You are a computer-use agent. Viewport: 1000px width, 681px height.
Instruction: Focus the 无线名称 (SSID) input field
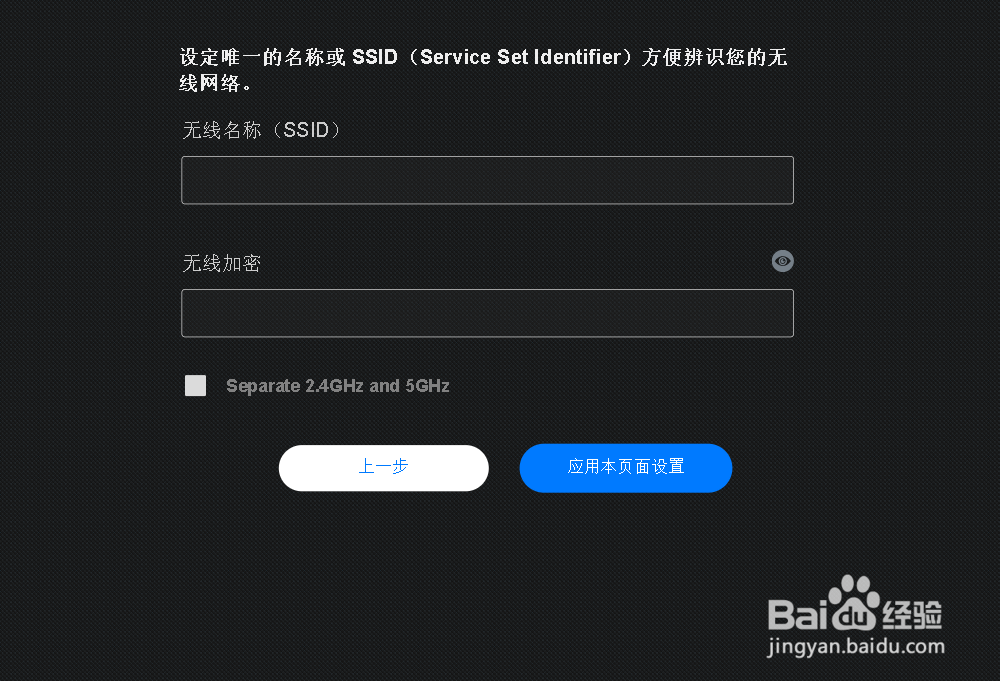tap(487, 180)
